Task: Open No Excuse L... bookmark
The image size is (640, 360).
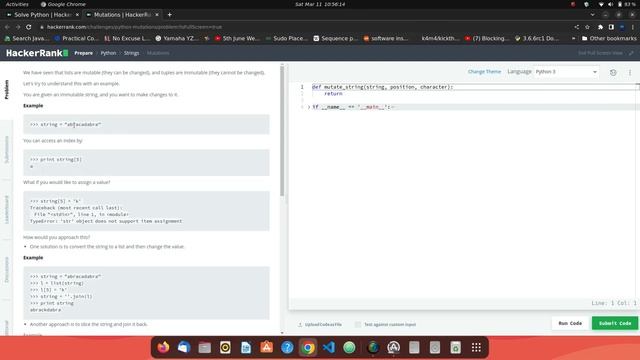Action: pos(127,38)
